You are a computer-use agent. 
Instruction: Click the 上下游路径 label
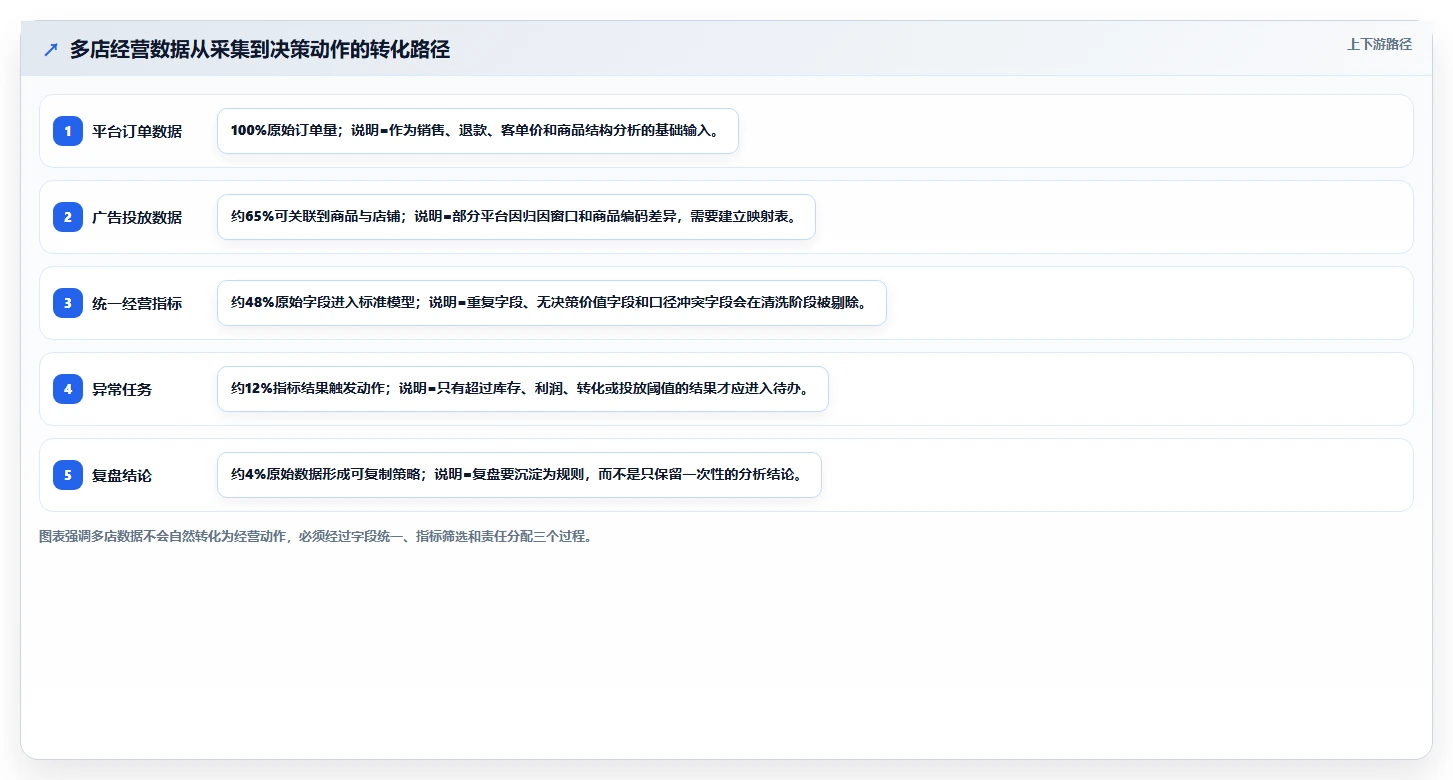1379,44
